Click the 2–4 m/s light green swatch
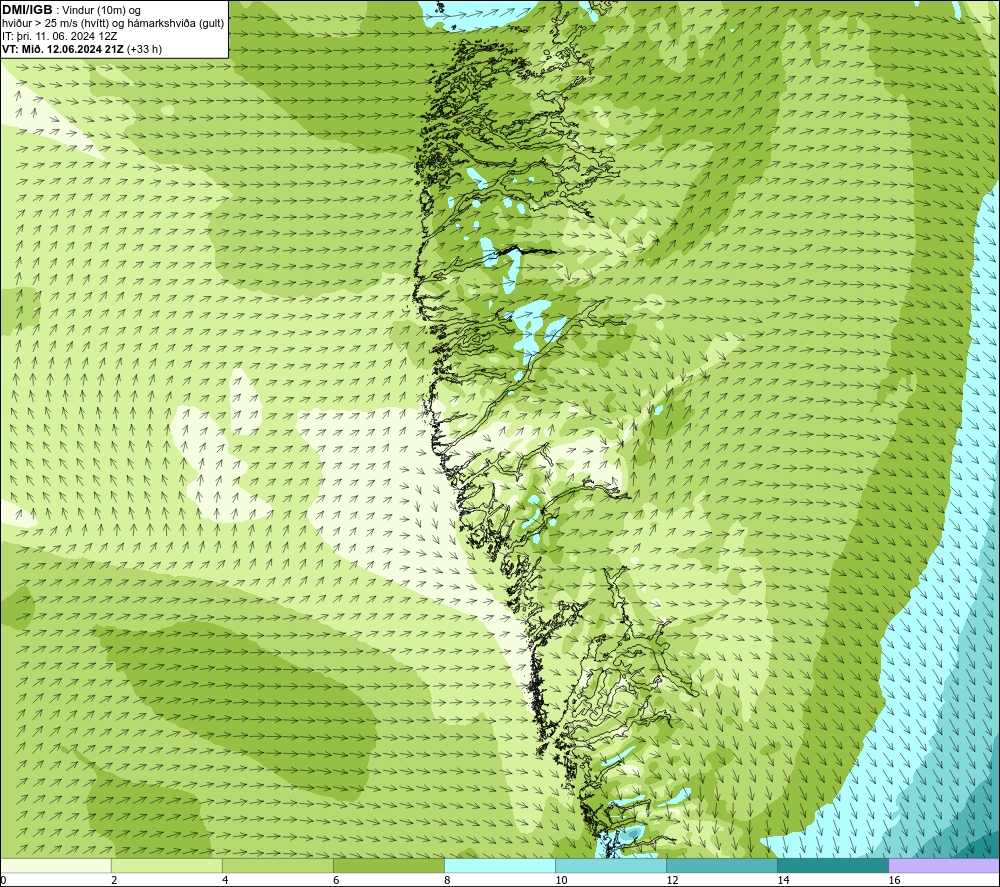Viewport: 1000px width, 887px height. [166, 865]
